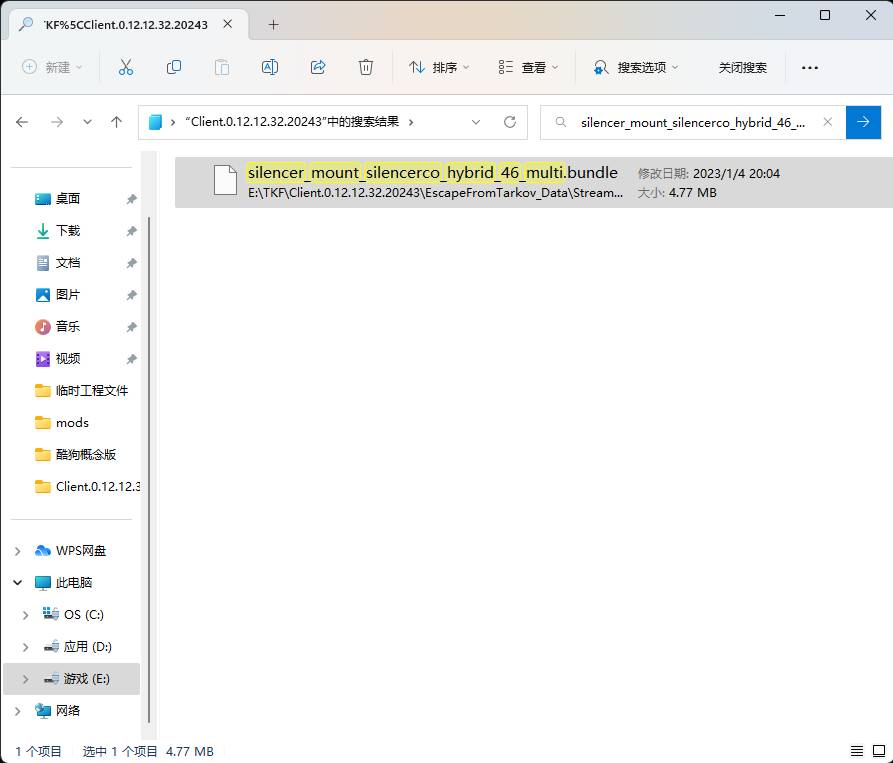Expand the address bar history dropdown
893x763 pixels.
(x=476, y=122)
